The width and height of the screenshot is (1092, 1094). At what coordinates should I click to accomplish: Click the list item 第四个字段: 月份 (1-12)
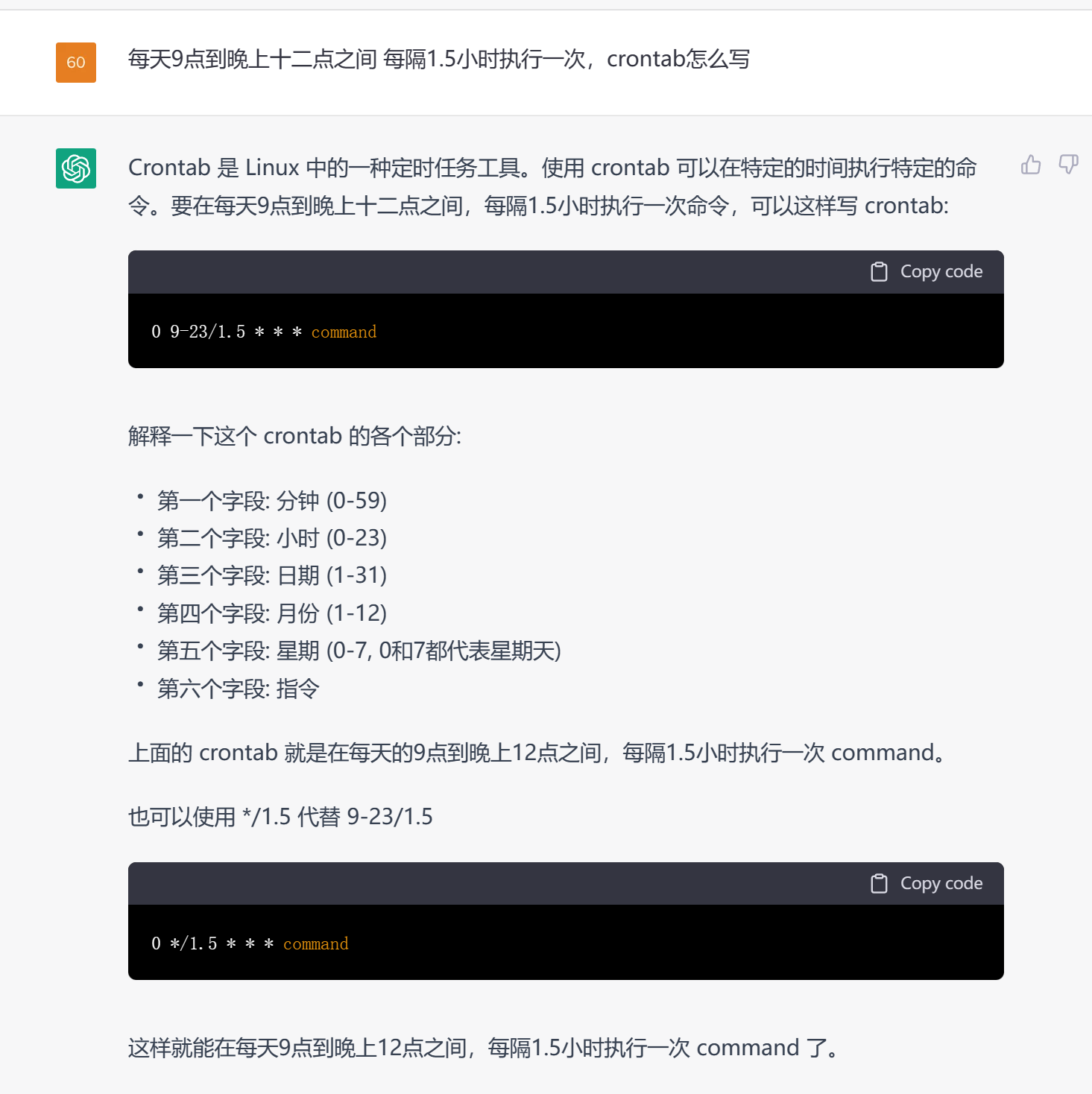click(272, 613)
